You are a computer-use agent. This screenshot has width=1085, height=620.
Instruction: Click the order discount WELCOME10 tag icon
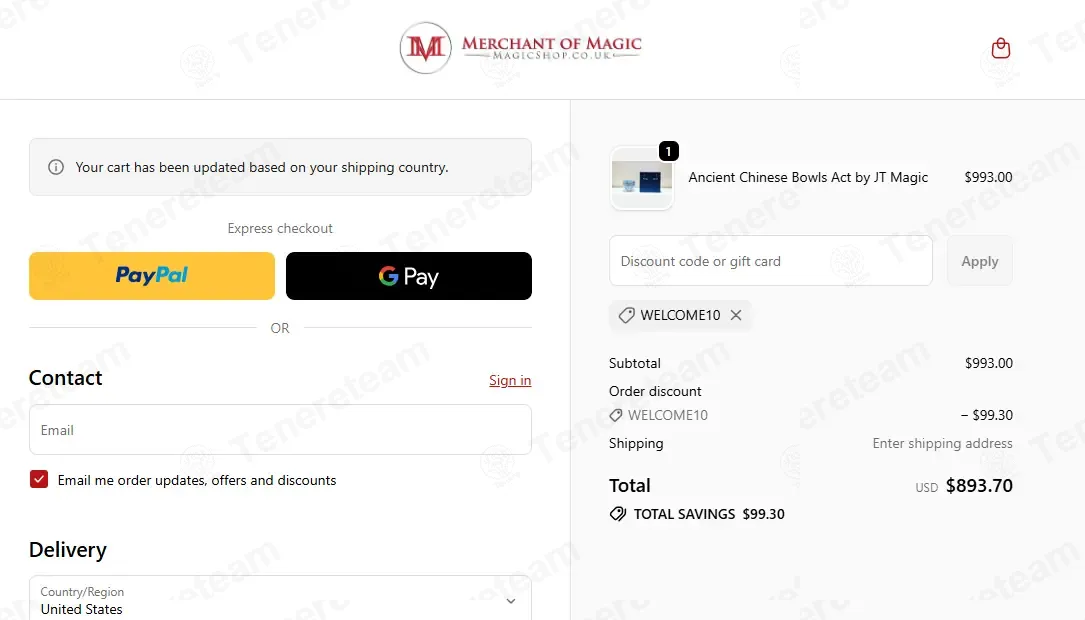point(616,415)
